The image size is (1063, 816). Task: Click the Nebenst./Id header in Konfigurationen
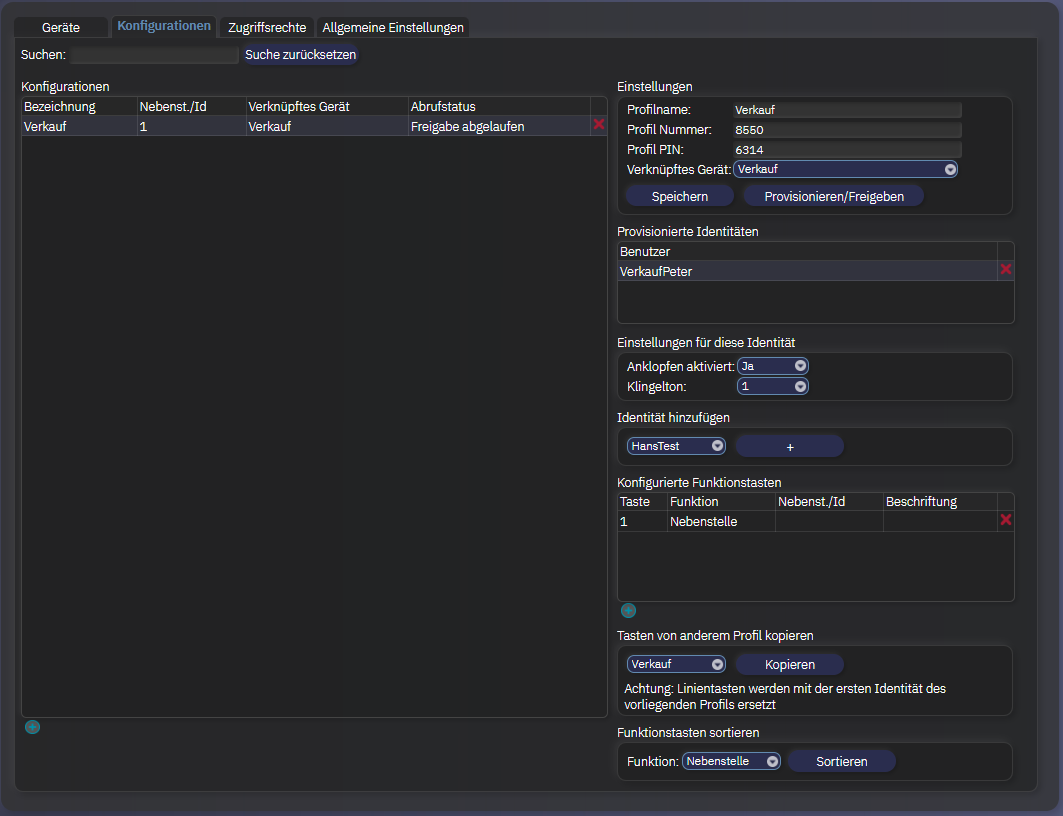191,106
